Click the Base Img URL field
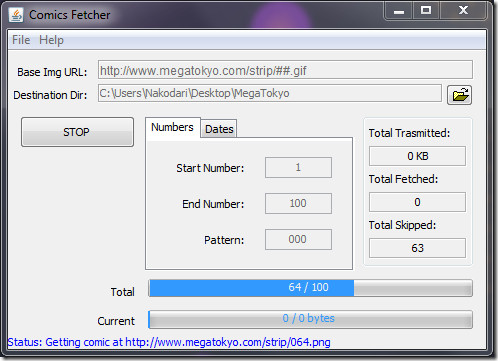498x361 pixels. point(285,70)
